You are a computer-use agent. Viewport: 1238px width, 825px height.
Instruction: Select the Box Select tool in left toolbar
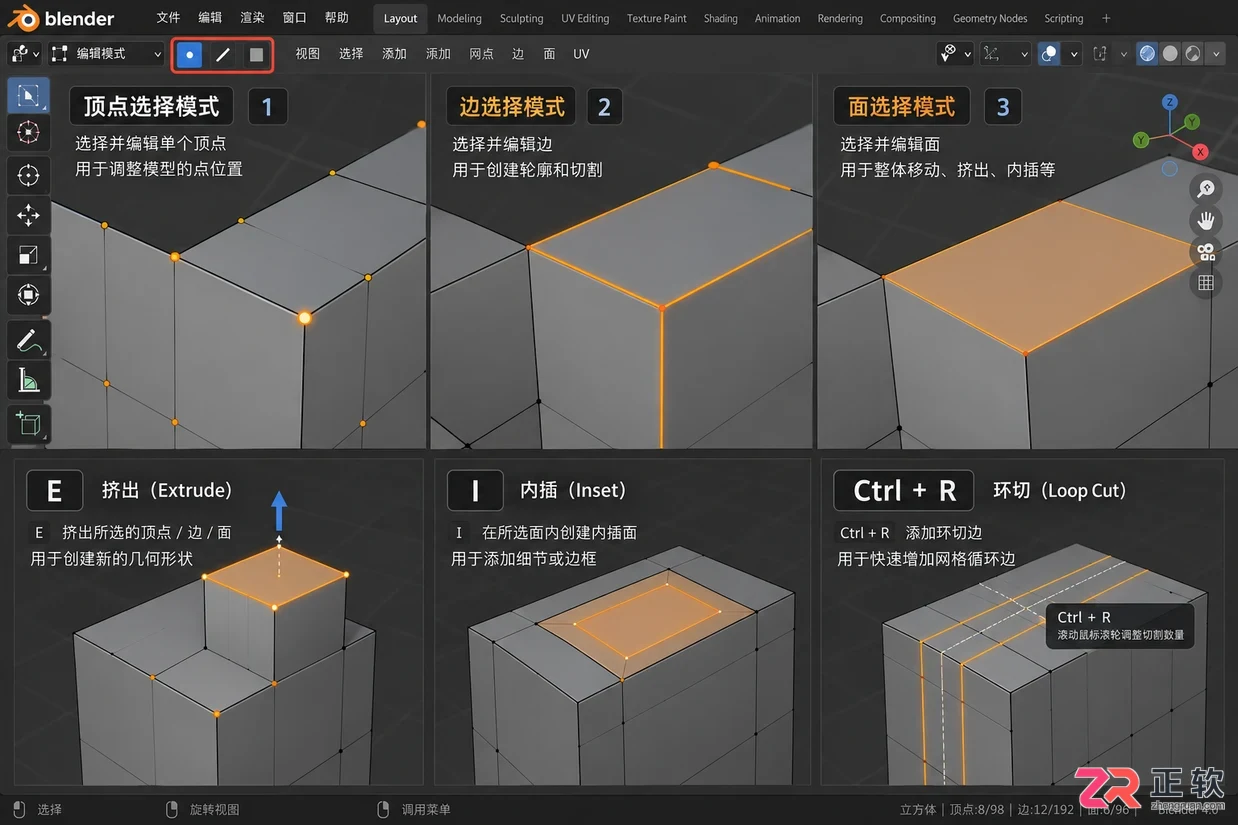[28, 96]
